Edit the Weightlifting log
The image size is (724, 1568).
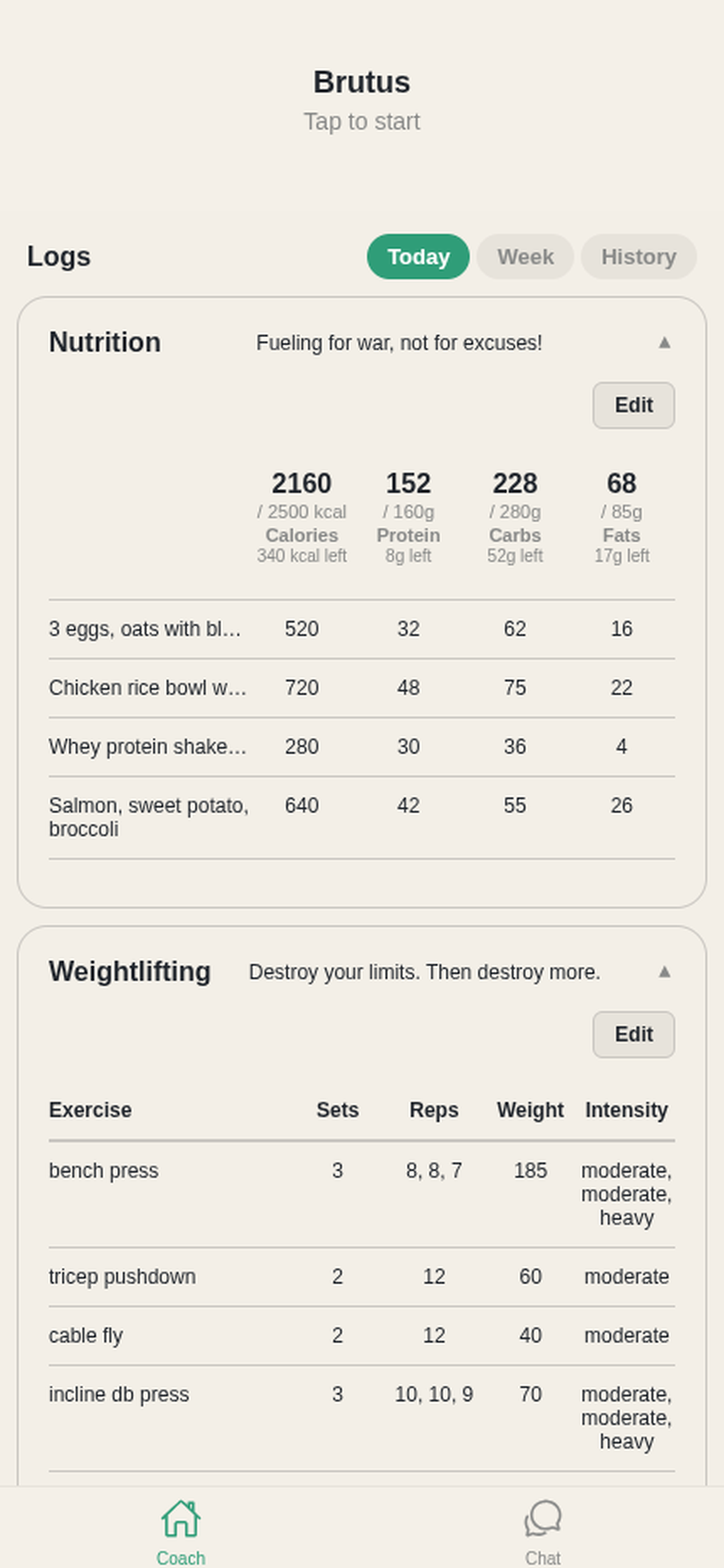click(633, 1035)
